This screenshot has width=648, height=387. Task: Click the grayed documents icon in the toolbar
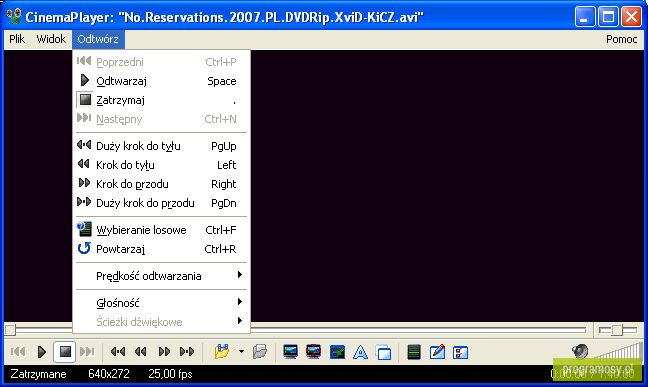[x=260, y=352]
